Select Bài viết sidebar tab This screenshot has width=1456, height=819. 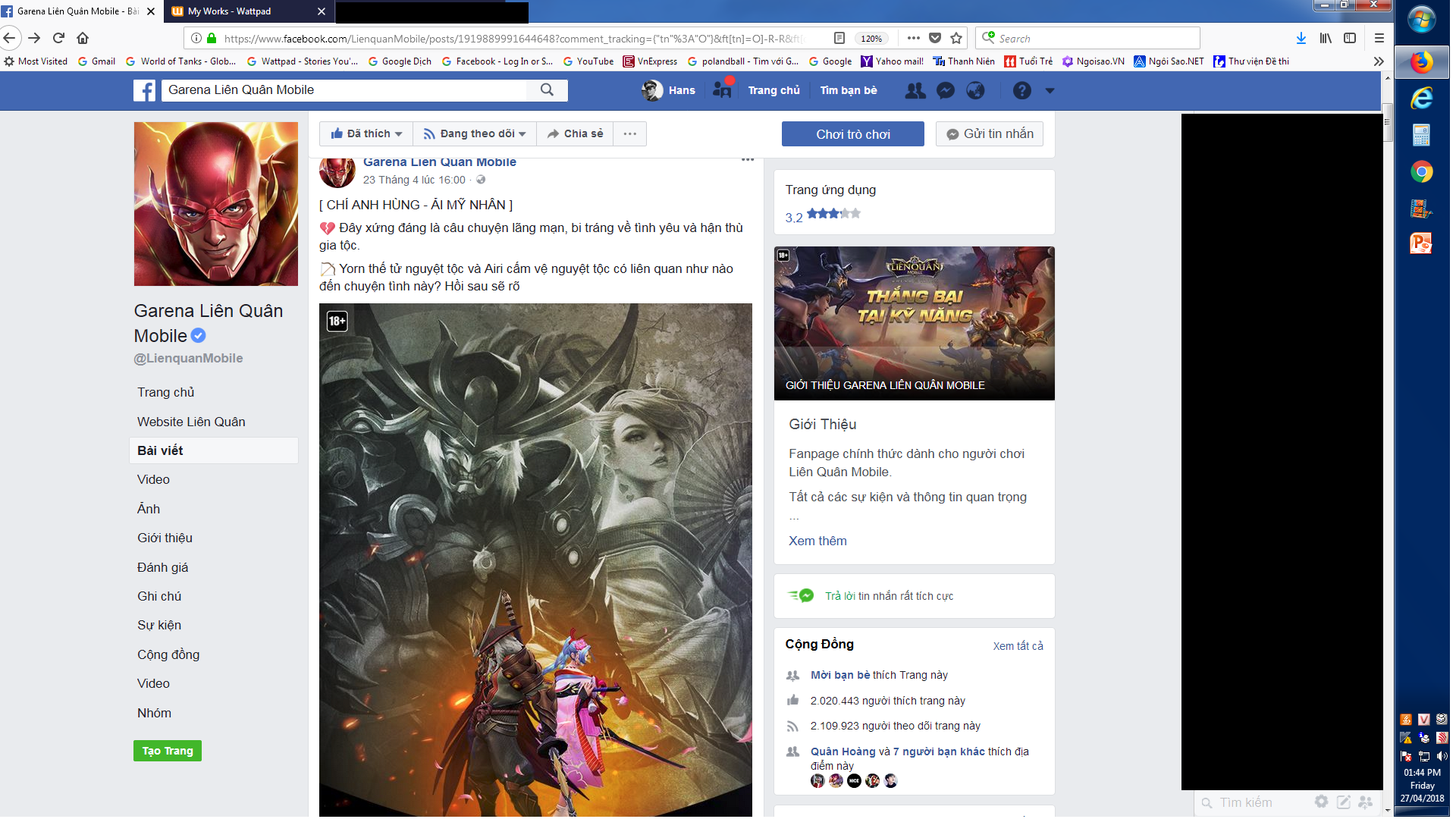tap(214, 450)
